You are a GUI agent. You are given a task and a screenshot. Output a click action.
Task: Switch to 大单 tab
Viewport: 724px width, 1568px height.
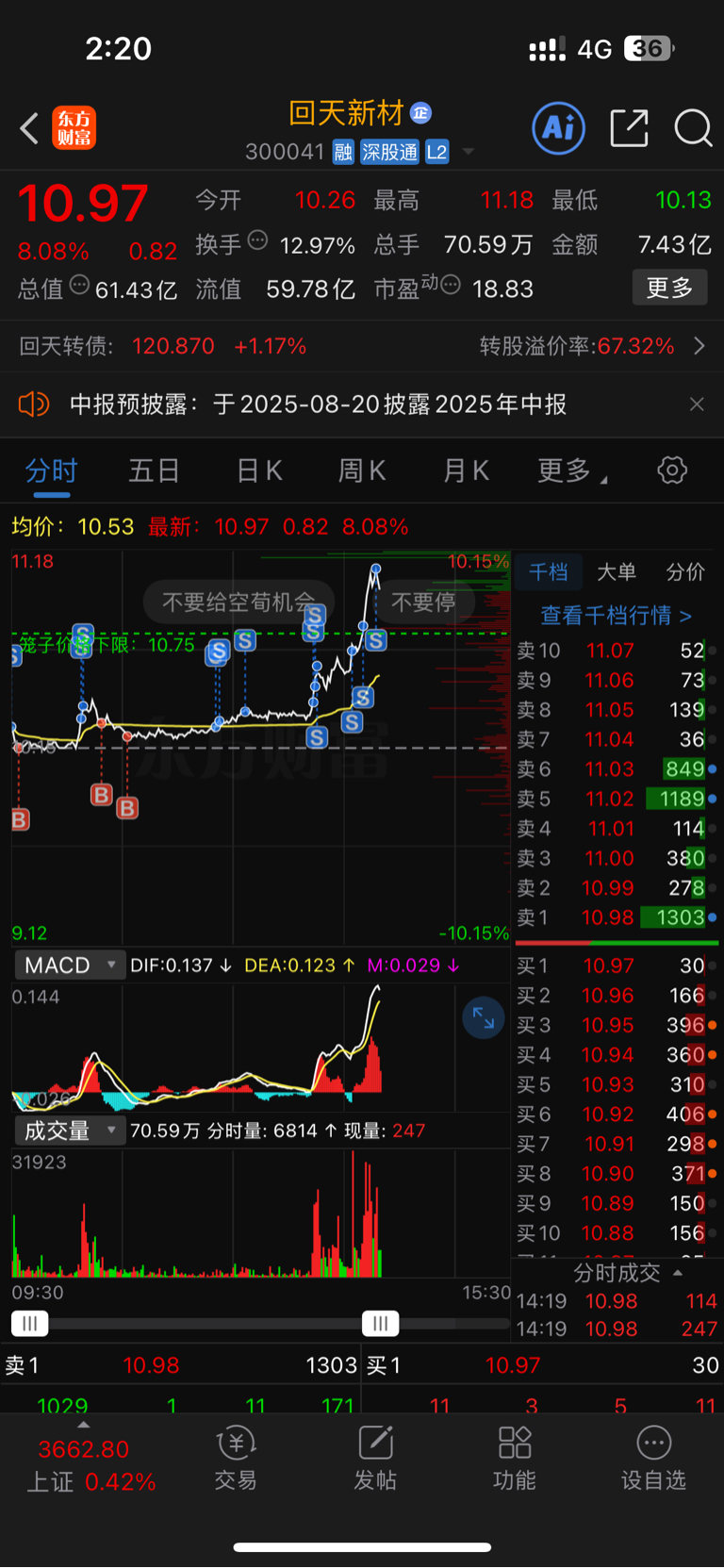pyautogui.click(x=617, y=572)
